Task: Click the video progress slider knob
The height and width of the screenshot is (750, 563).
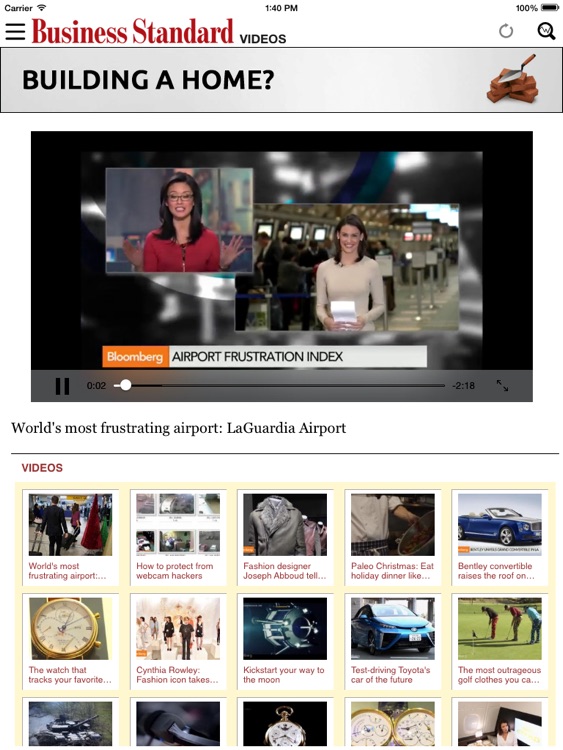Action: pos(125,385)
